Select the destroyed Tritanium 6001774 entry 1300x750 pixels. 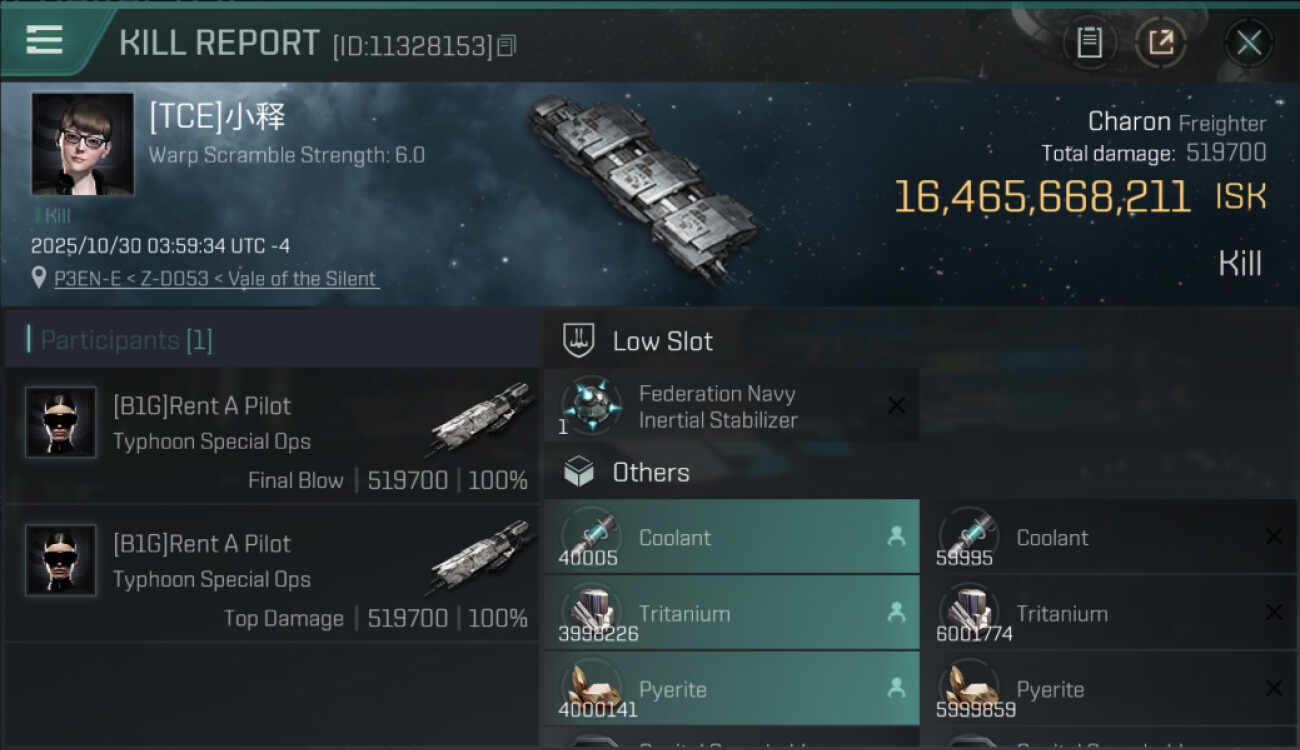click(1110, 613)
